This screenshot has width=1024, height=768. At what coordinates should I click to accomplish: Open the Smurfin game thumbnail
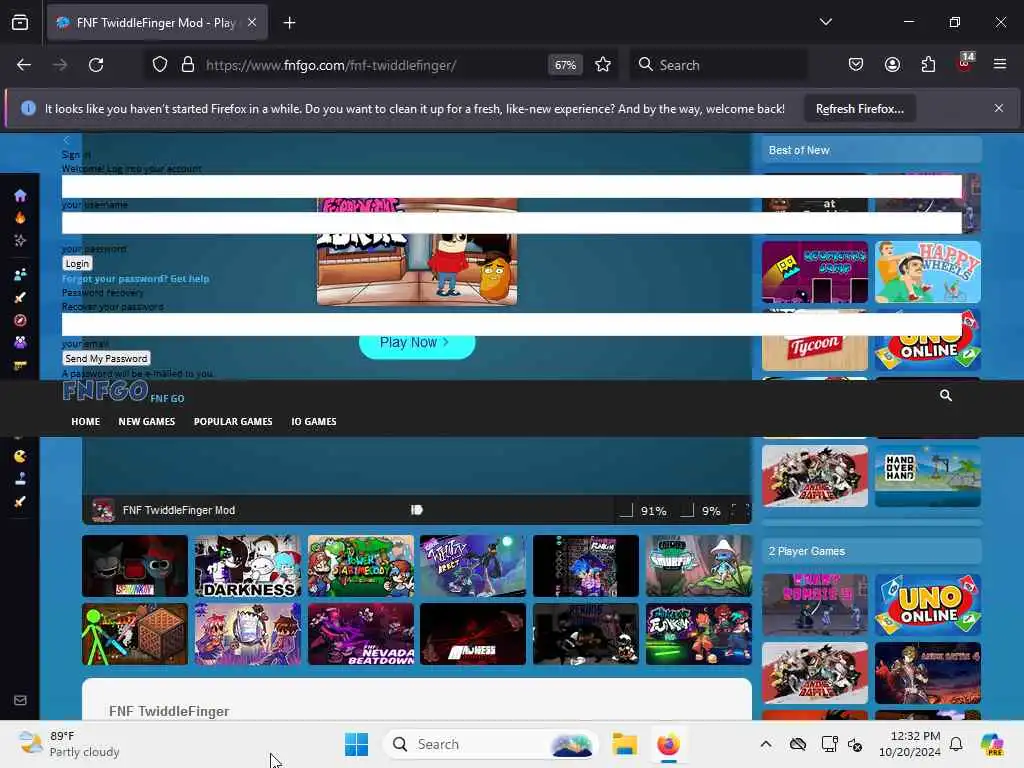tap(699, 566)
